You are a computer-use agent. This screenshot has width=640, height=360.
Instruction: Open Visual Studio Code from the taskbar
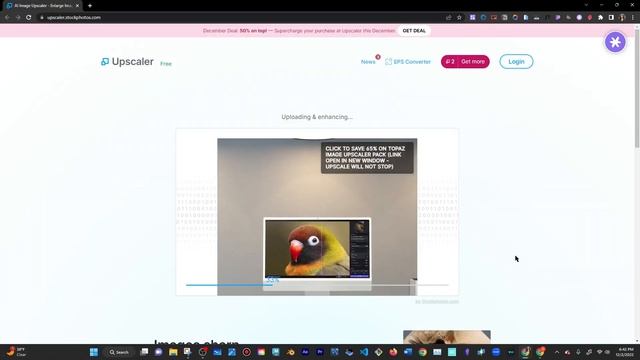pyautogui.click(x=364, y=352)
